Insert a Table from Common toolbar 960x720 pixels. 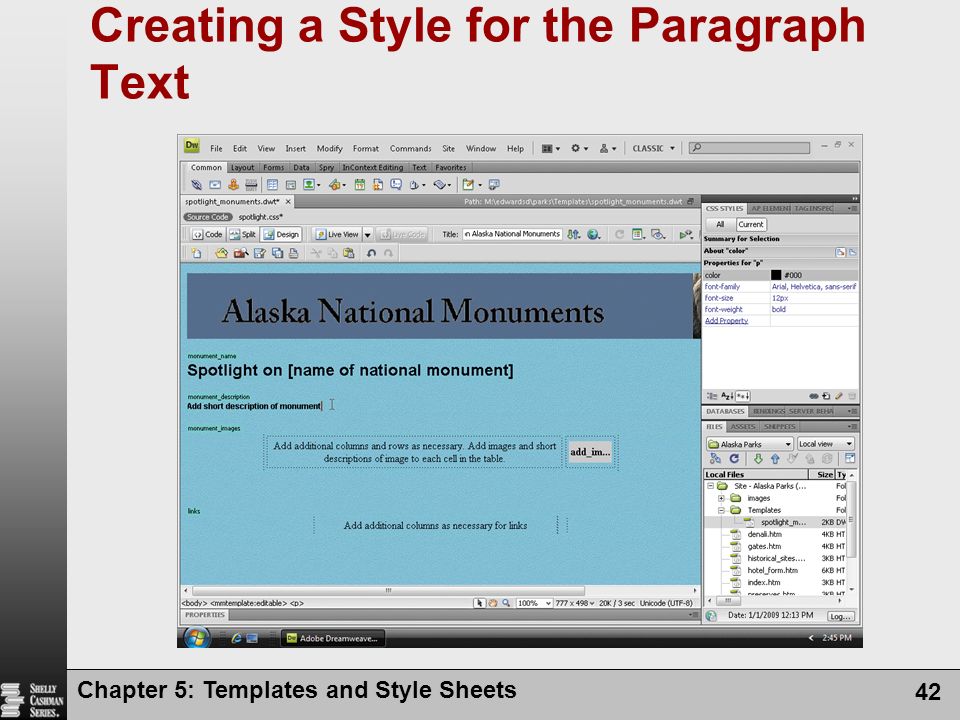pyautogui.click(x=272, y=184)
